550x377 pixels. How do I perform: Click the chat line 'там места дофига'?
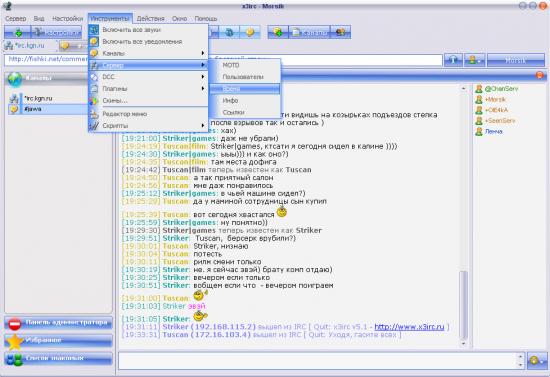pyautogui.click(x=243, y=162)
